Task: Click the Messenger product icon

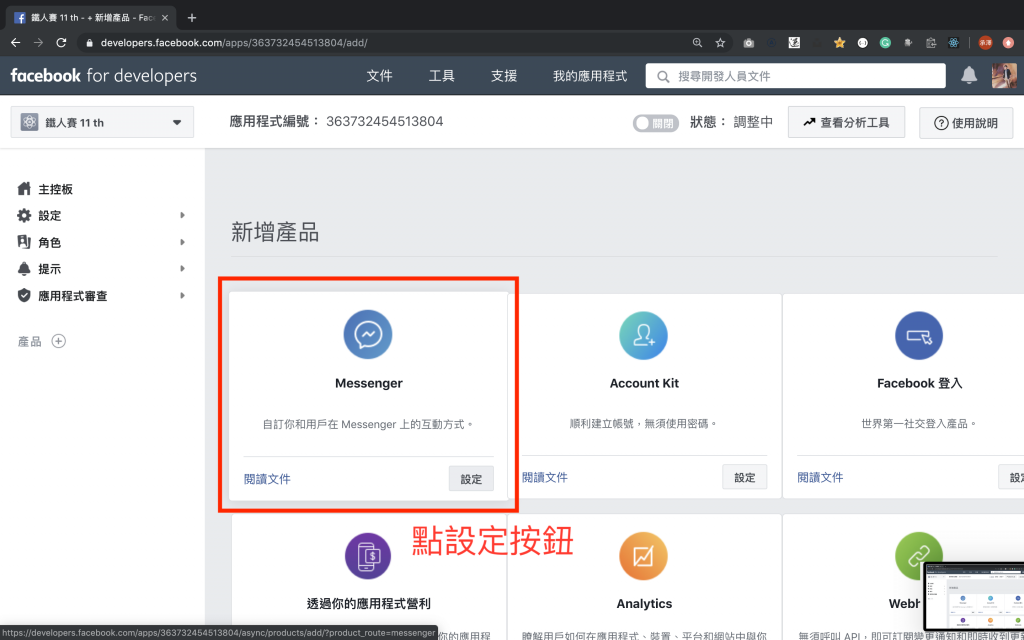Action: click(x=368, y=334)
